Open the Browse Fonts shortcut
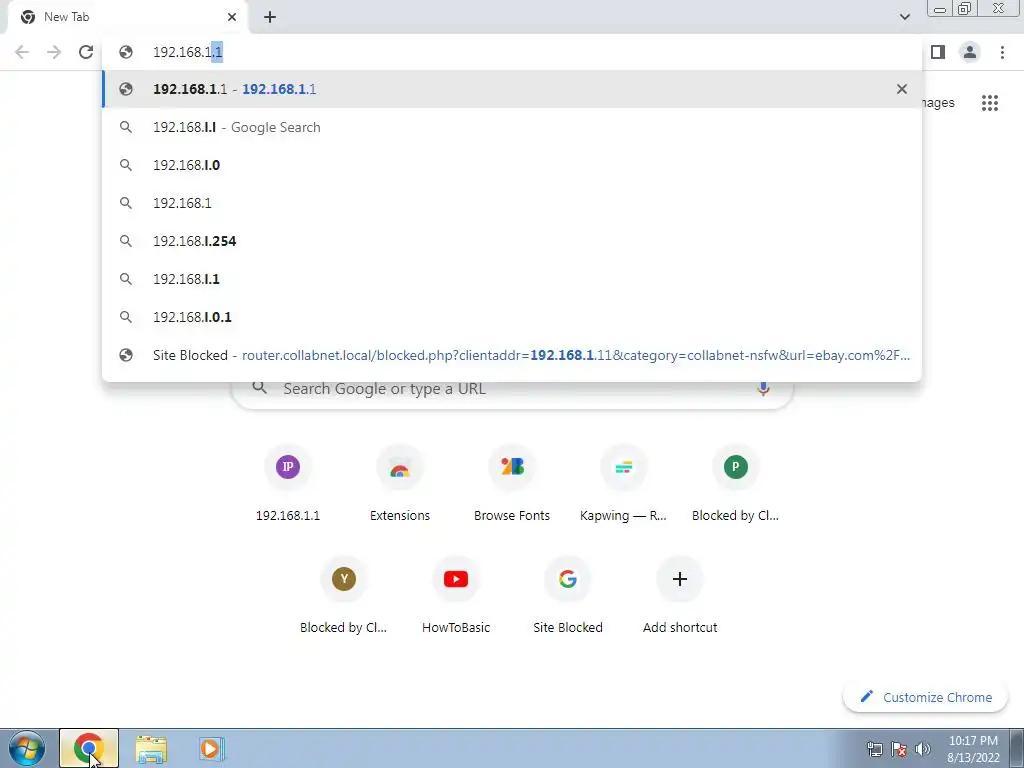Screen dimensions: 1024x768 pos(512,484)
